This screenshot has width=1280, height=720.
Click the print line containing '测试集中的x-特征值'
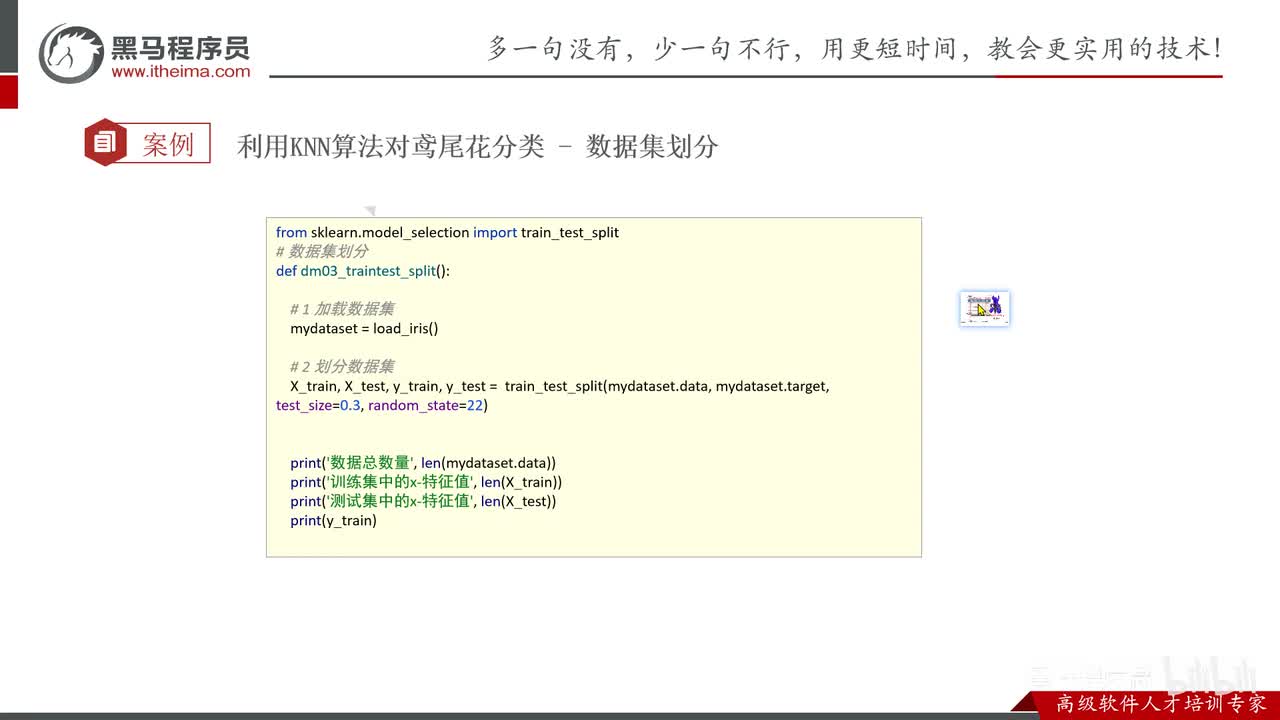[x=423, y=501]
